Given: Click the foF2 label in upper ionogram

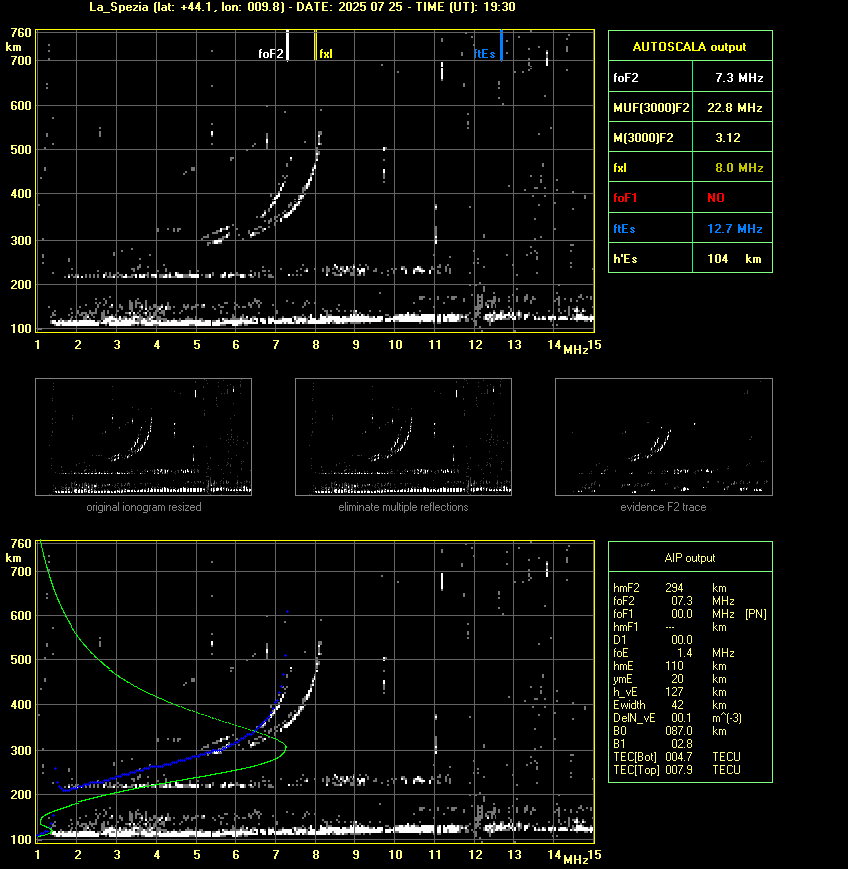Looking at the screenshot, I should coord(271,54).
